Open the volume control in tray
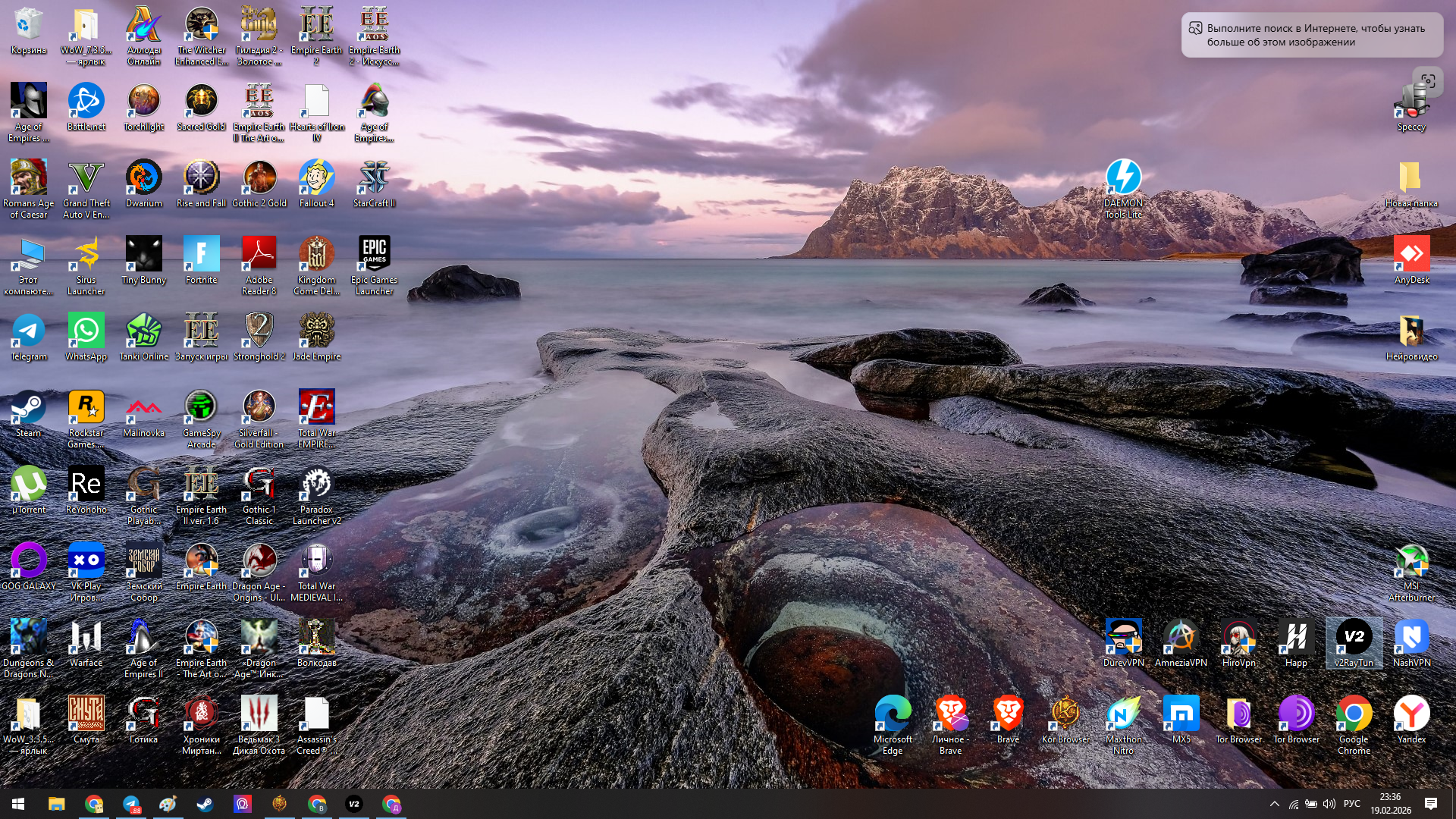Viewport: 1456px width, 819px height. click(x=1329, y=804)
